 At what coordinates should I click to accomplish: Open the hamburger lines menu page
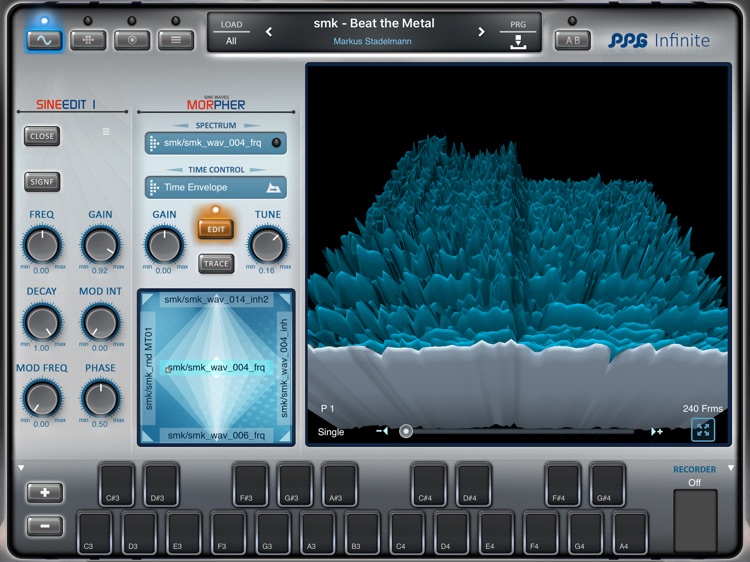pyautogui.click(x=176, y=40)
